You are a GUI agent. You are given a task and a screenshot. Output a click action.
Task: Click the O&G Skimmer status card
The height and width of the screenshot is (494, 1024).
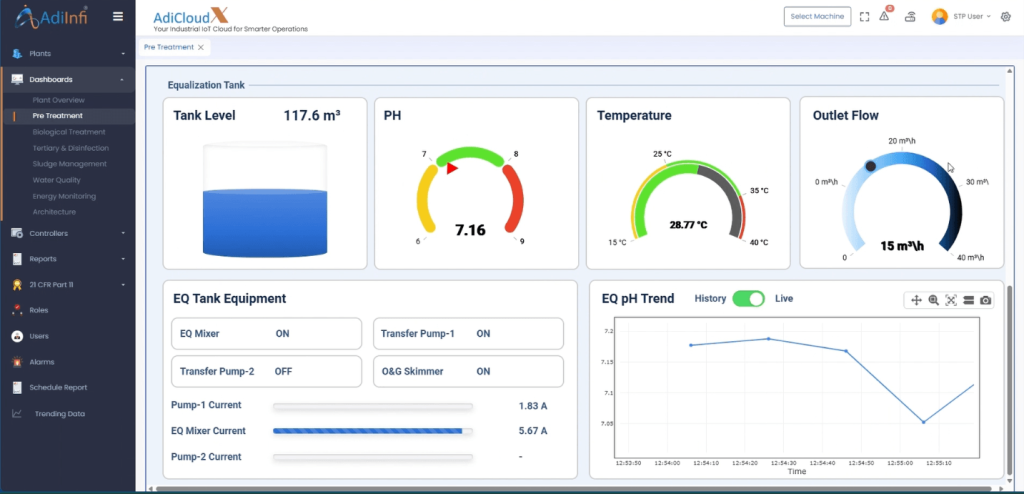click(468, 371)
